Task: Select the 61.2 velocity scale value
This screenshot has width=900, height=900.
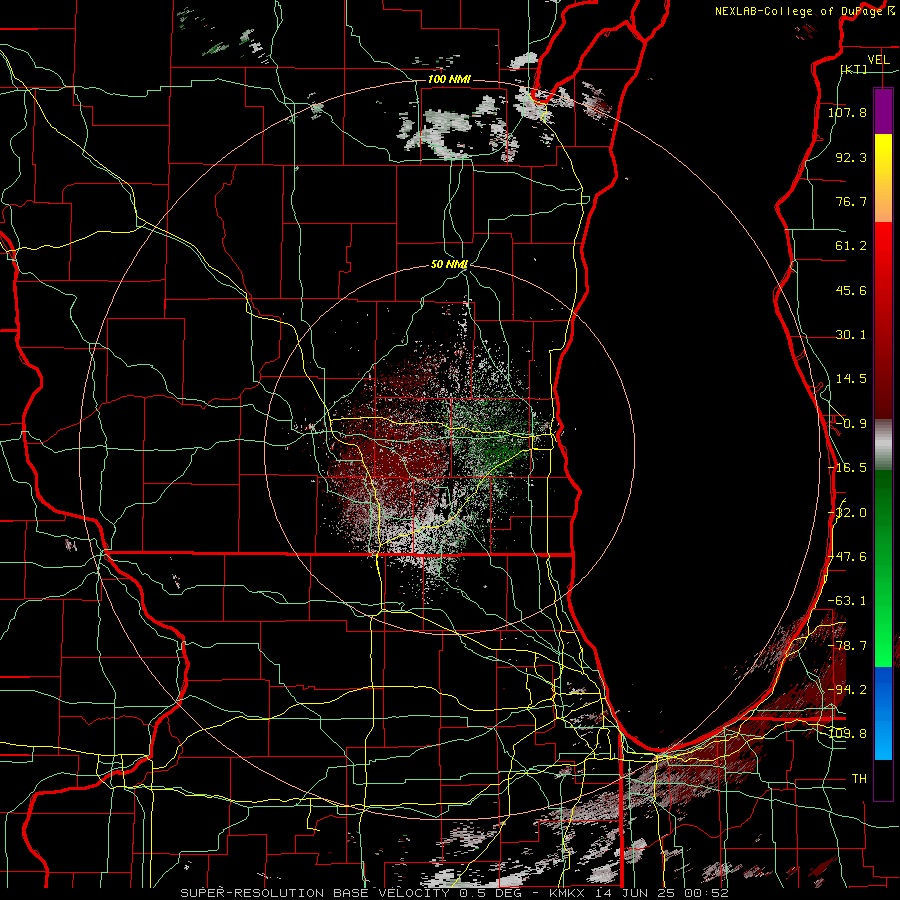Action: (x=851, y=246)
